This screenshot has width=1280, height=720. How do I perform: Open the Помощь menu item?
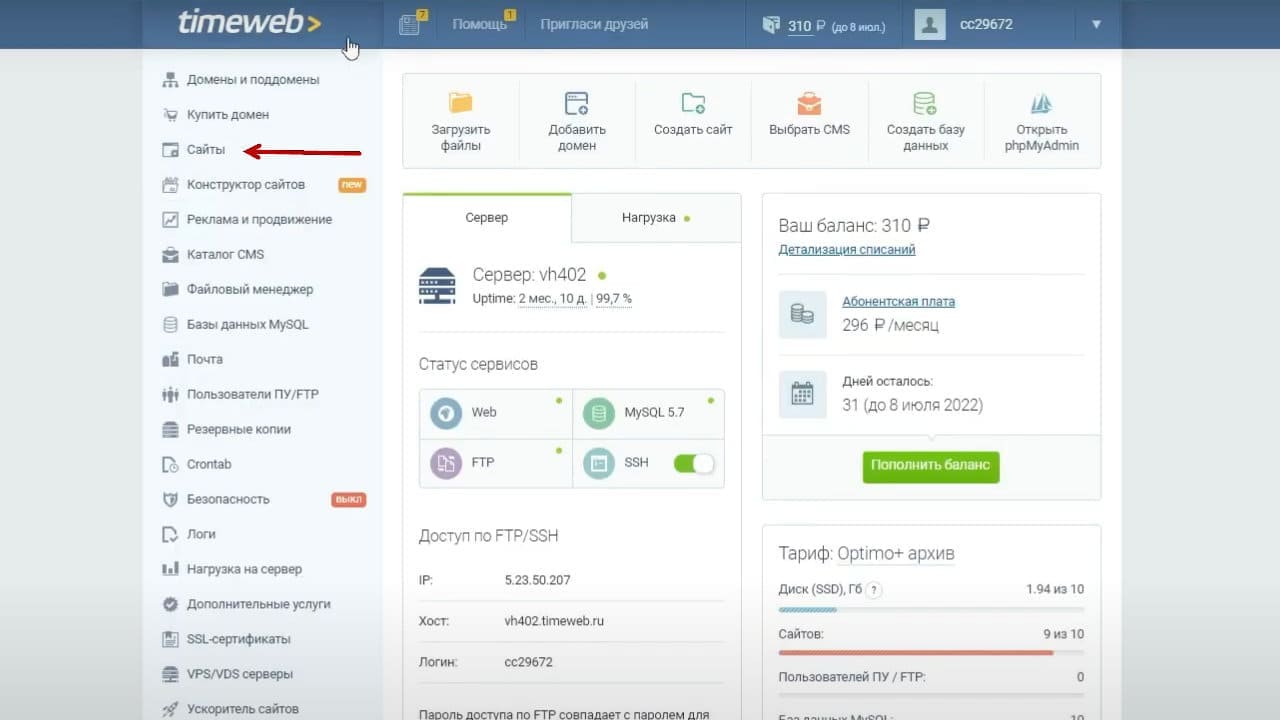[x=480, y=24]
